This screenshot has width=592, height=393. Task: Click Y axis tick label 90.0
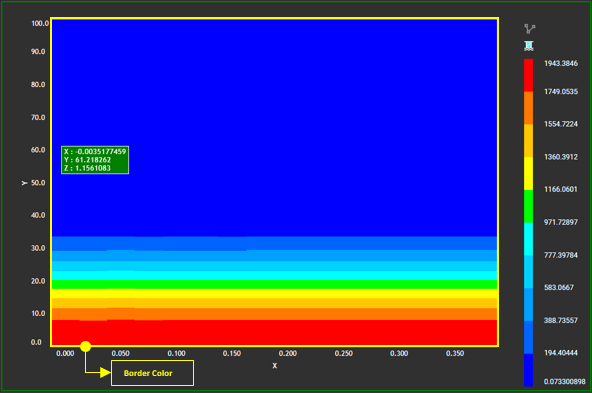(x=38, y=52)
